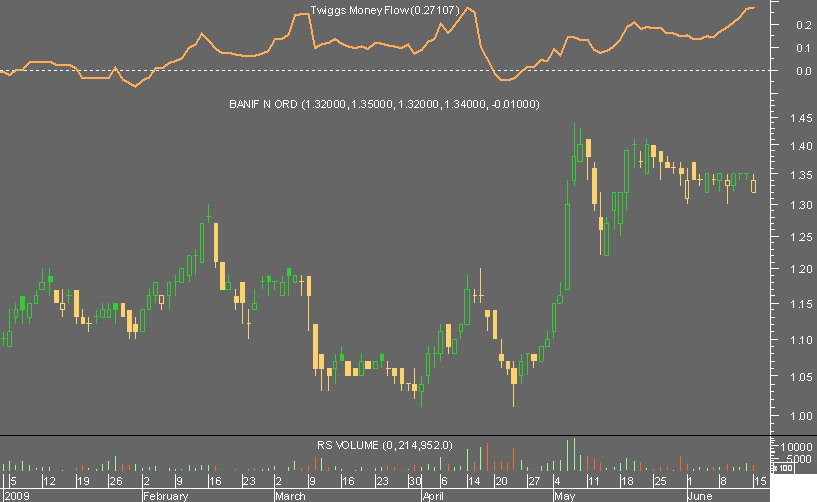The height and width of the screenshot is (502, 817).
Task: Select the 1.40 price axis label
Action: pos(801,146)
